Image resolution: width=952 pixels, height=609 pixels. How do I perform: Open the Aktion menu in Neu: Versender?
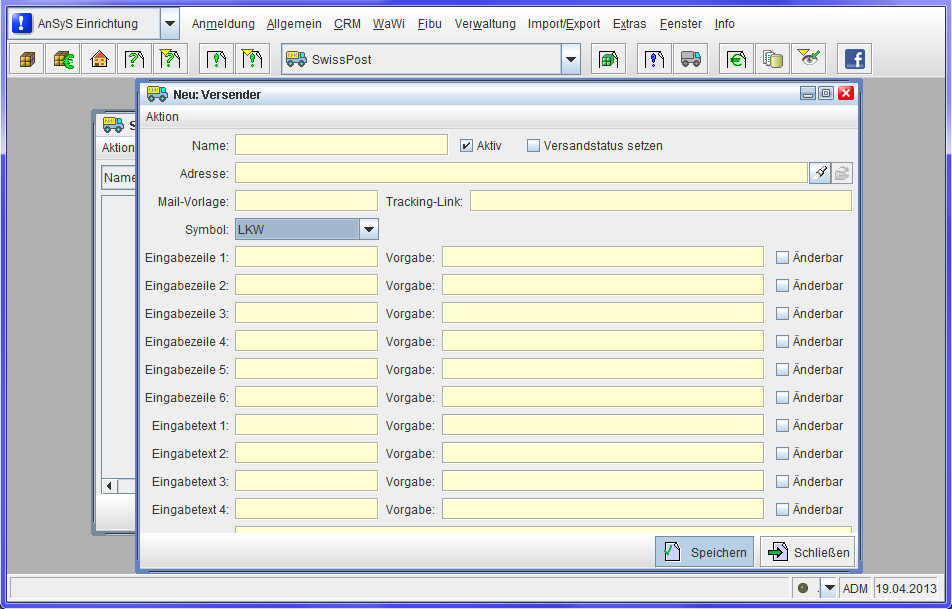pos(162,117)
